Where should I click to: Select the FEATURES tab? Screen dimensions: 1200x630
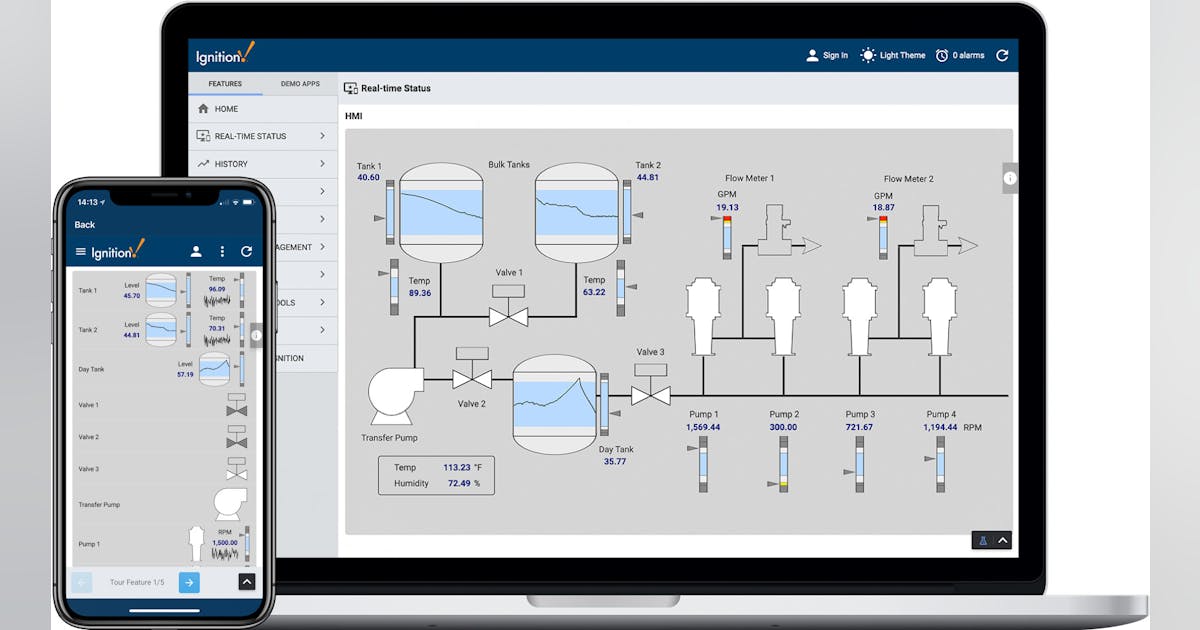225,84
